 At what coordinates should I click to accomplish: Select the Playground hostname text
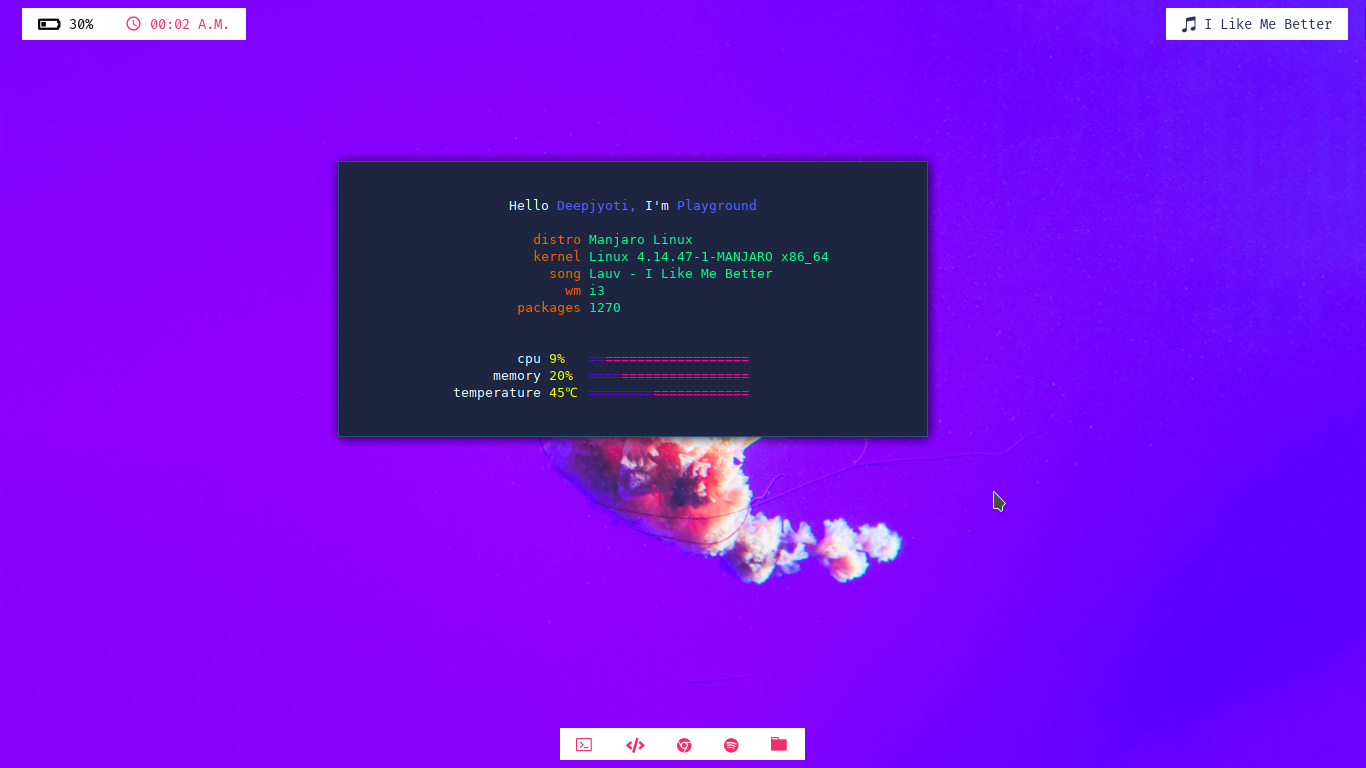tap(717, 205)
